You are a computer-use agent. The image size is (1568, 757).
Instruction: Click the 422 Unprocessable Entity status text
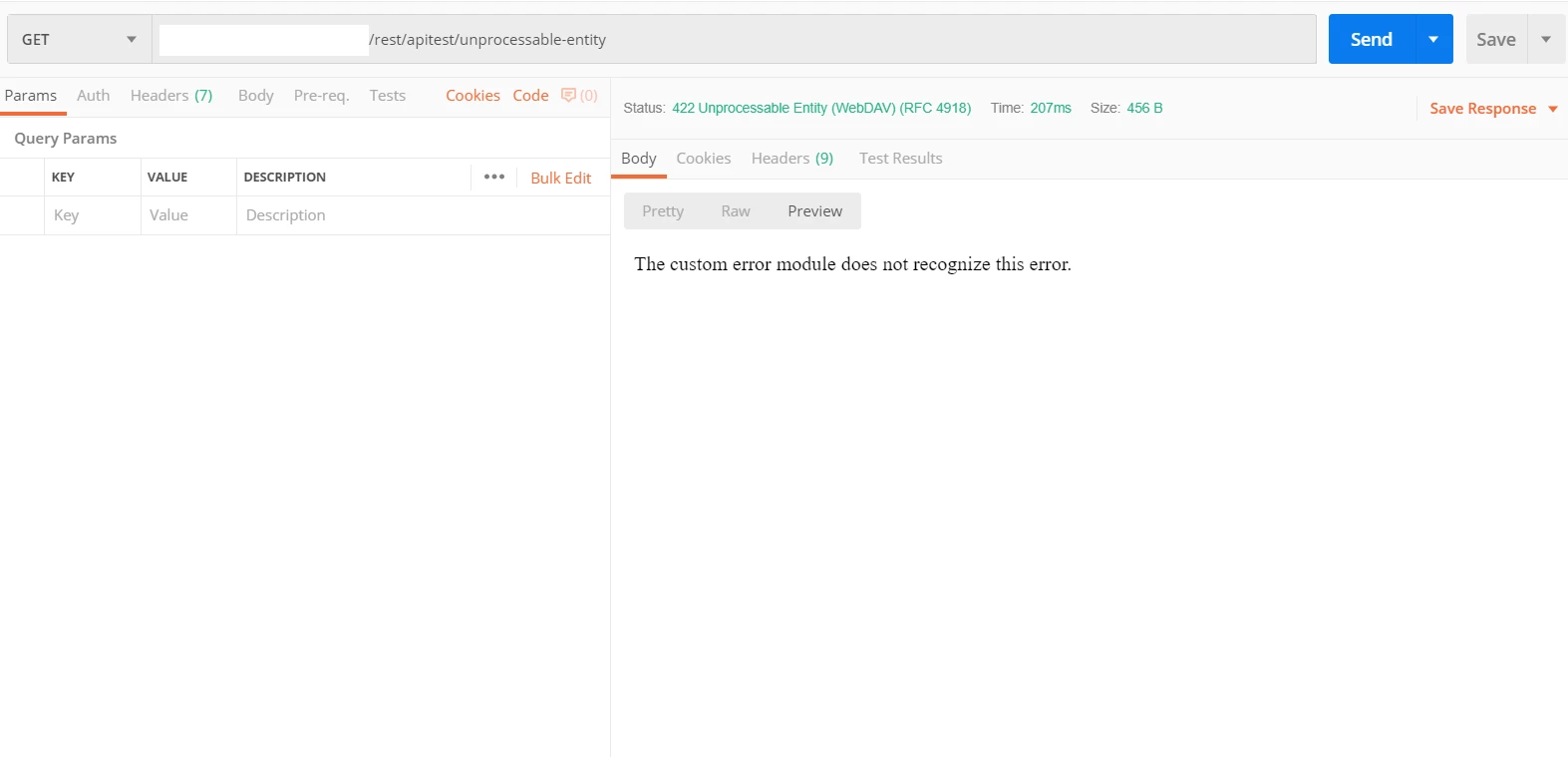pyautogui.click(x=821, y=108)
